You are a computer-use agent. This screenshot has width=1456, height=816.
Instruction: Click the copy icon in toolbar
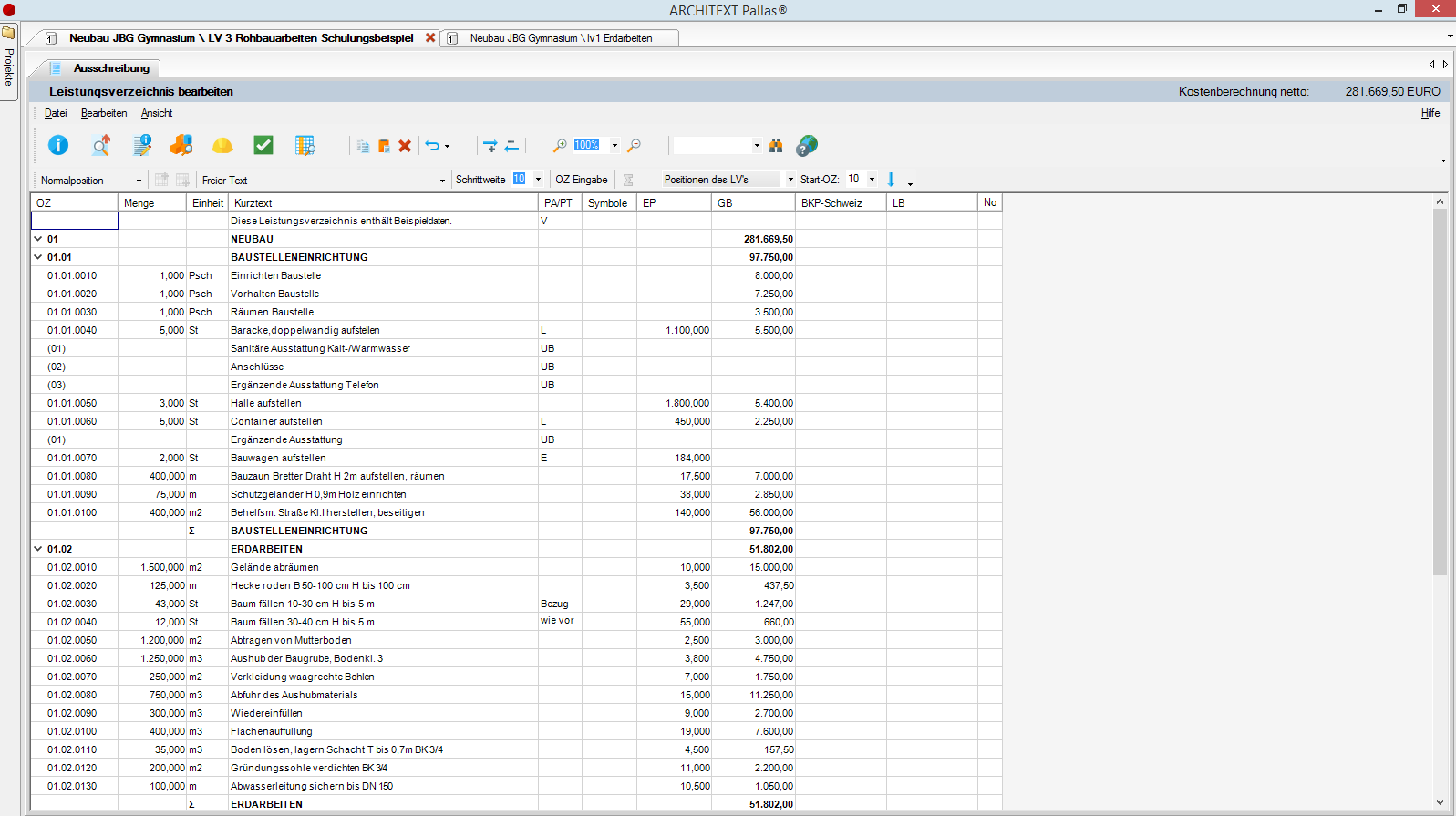pyautogui.click(x=363, y=146)
